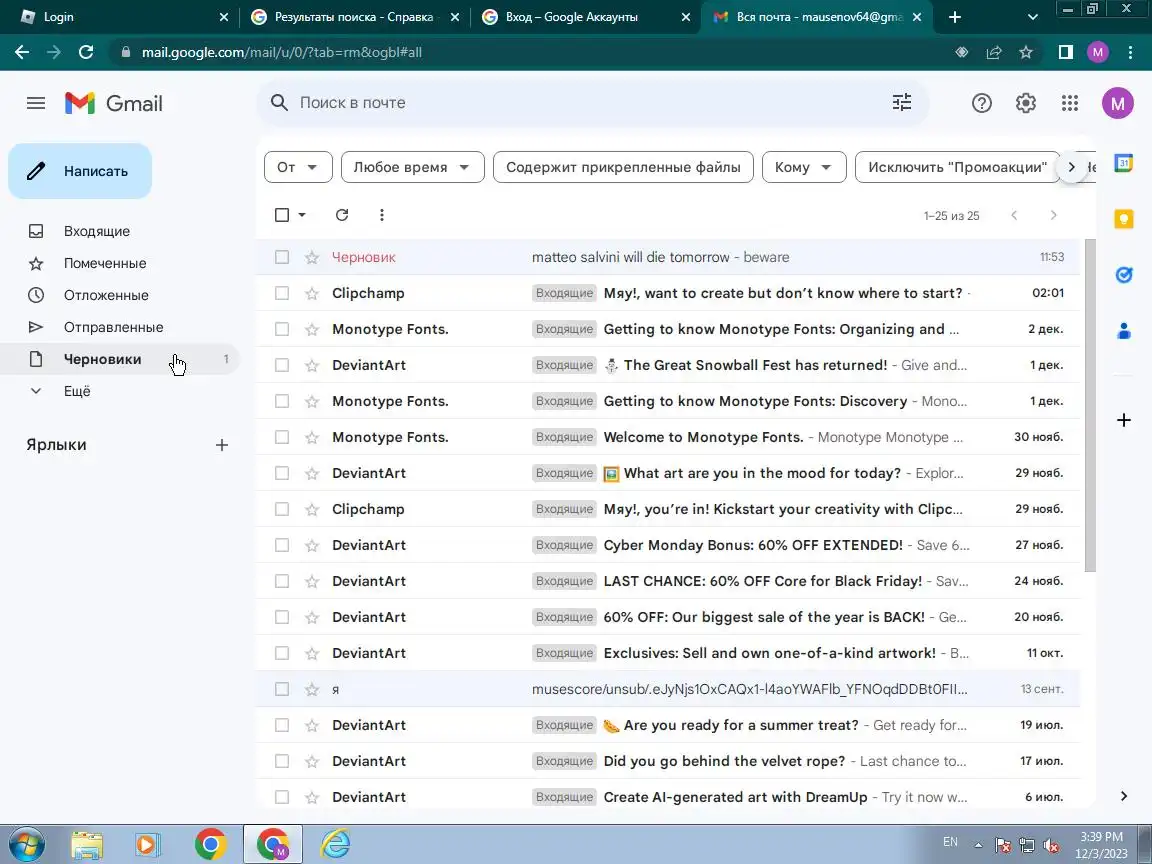Click the Написать compose button
The width and height of the screenshot is (1152, 864).
tap(80, 171)
